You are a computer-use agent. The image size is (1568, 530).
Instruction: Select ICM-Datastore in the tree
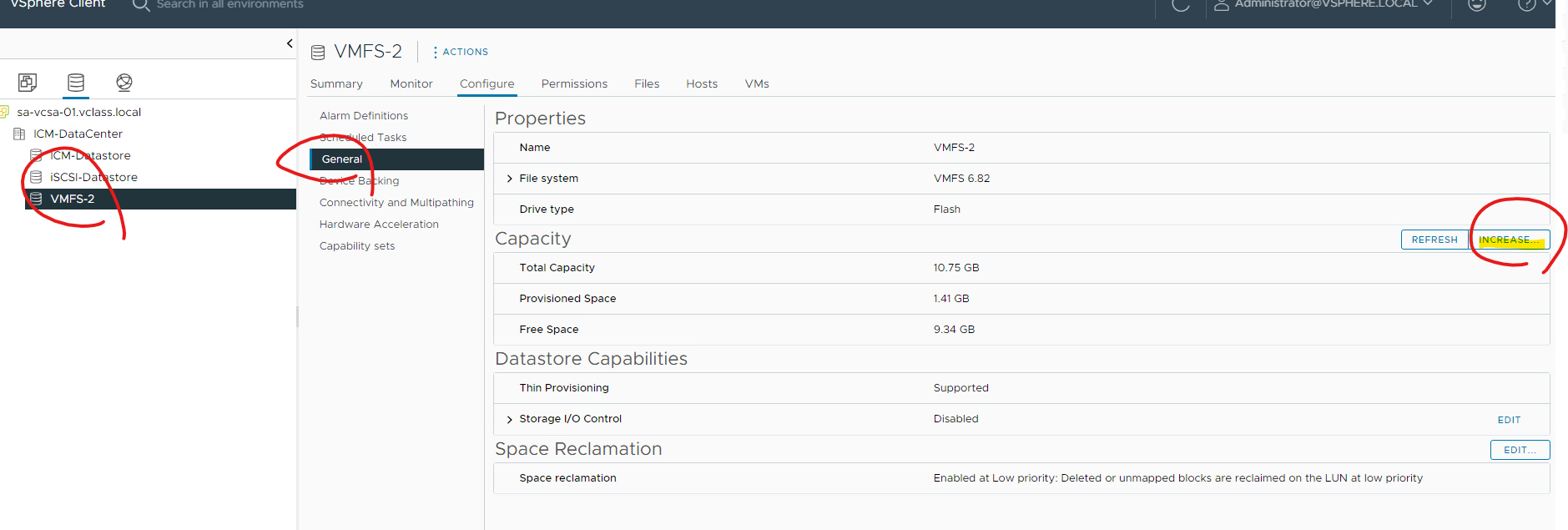(90, 155)
